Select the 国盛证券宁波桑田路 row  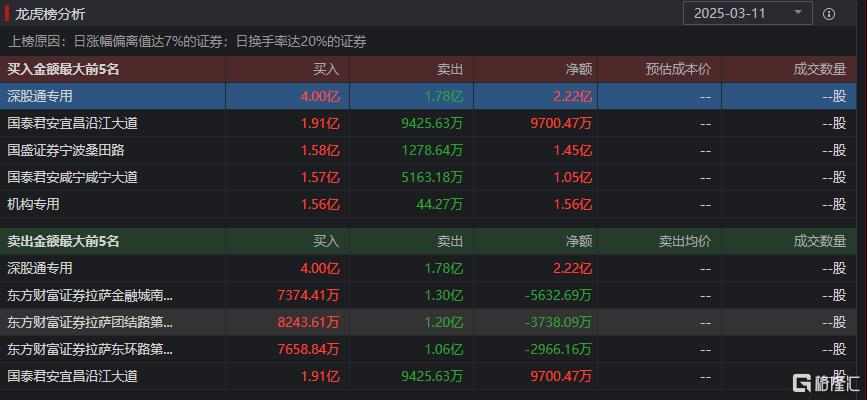click(x=428, y=150)
